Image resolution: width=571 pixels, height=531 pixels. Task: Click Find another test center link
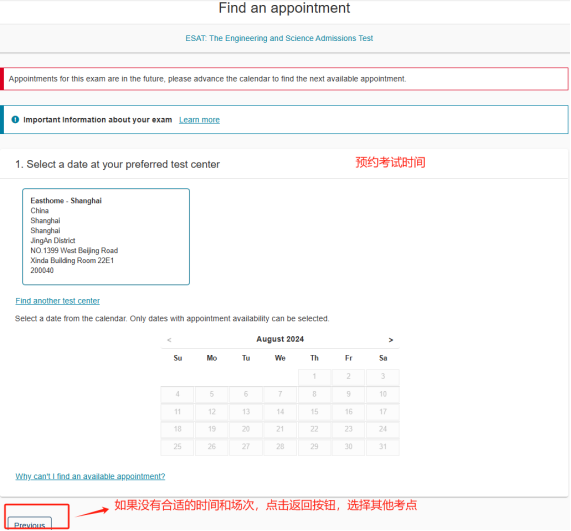[x=58, y=301]
